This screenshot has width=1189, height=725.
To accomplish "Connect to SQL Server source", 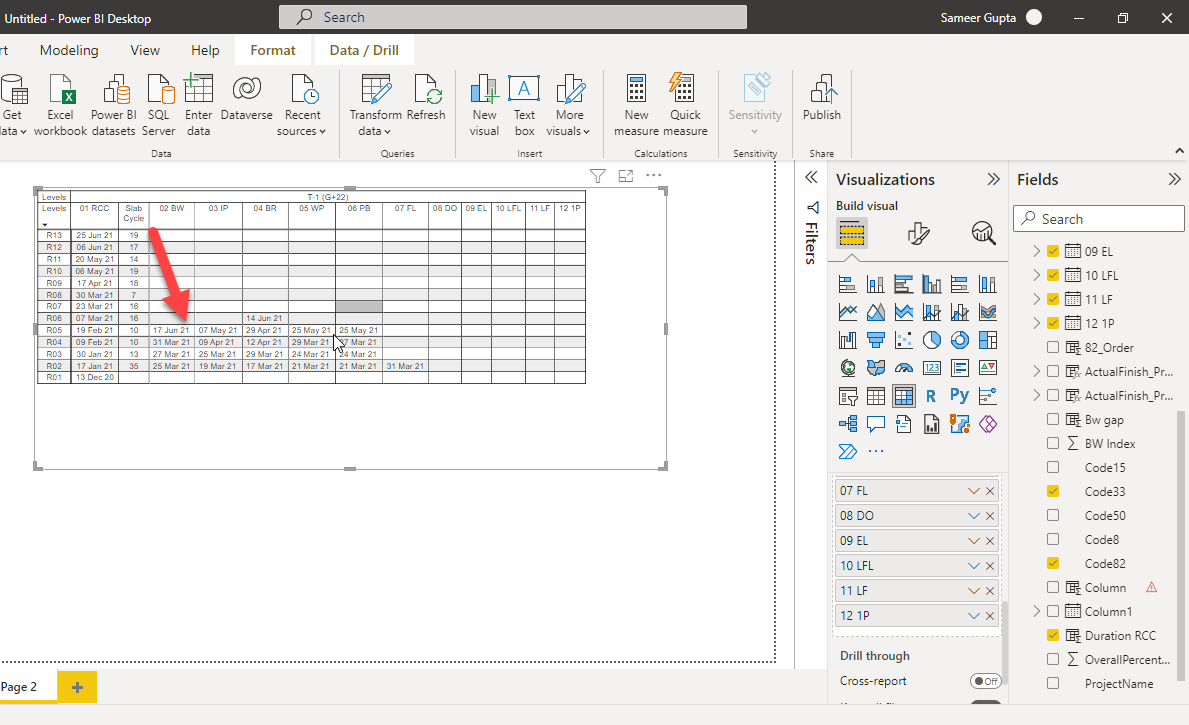I will pyautogui.click(x=158, y=106).
